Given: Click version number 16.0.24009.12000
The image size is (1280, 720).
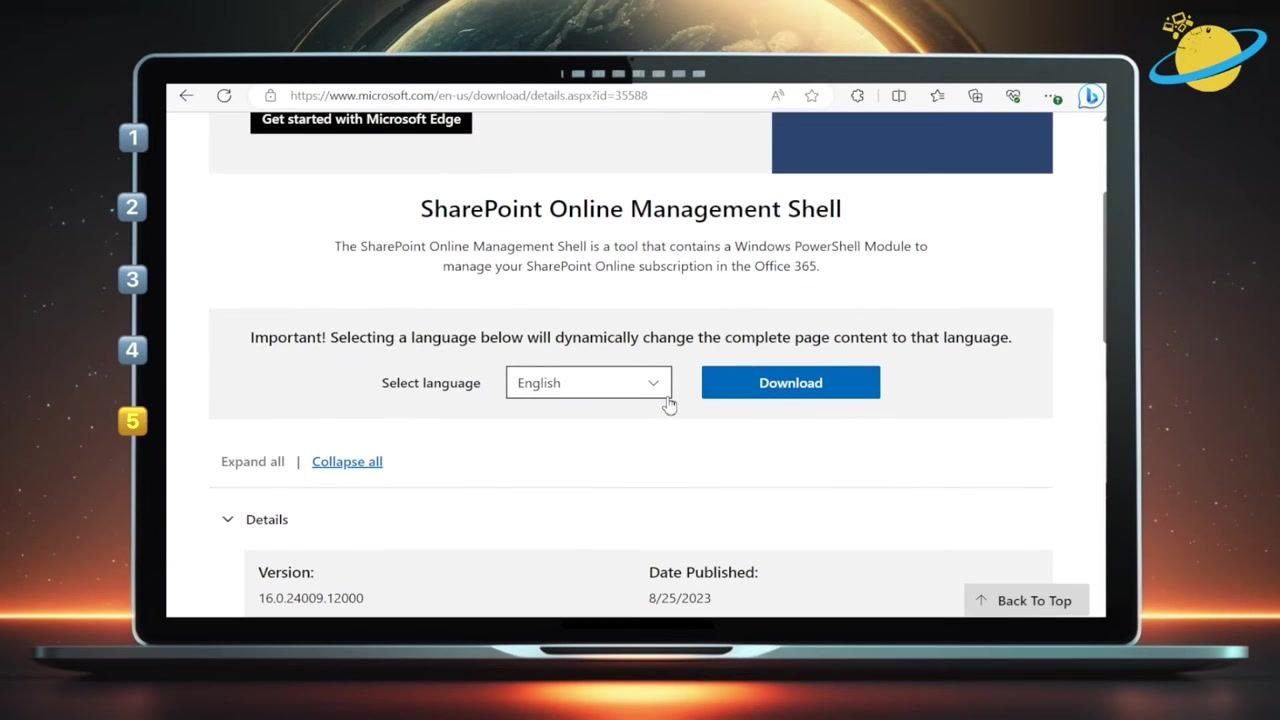Looking at the screenshot, I should tap(311, 599).
